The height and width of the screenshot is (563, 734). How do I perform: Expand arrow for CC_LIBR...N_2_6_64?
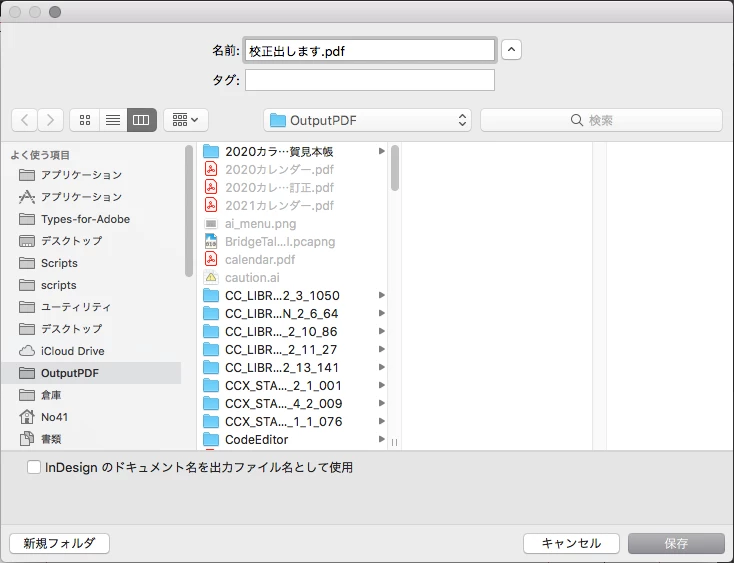[x=382, y=313]
